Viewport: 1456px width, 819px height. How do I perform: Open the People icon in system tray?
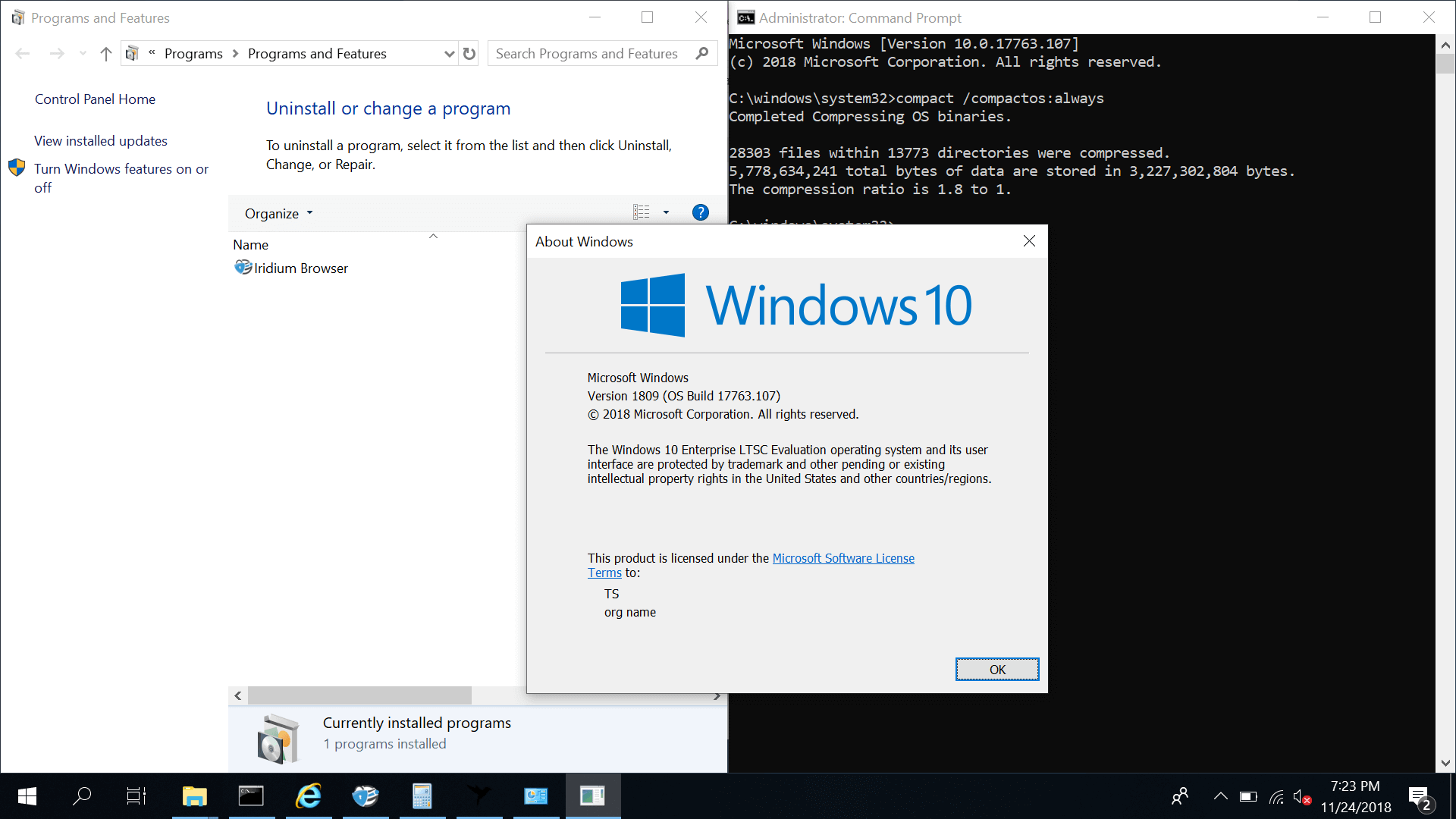point(1180,796)
